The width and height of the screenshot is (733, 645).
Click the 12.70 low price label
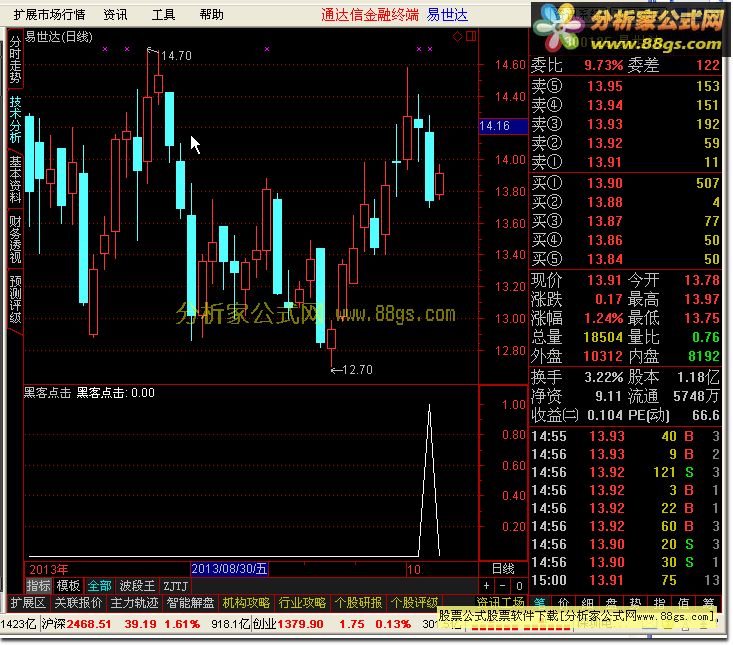click(x=357, y=370)
